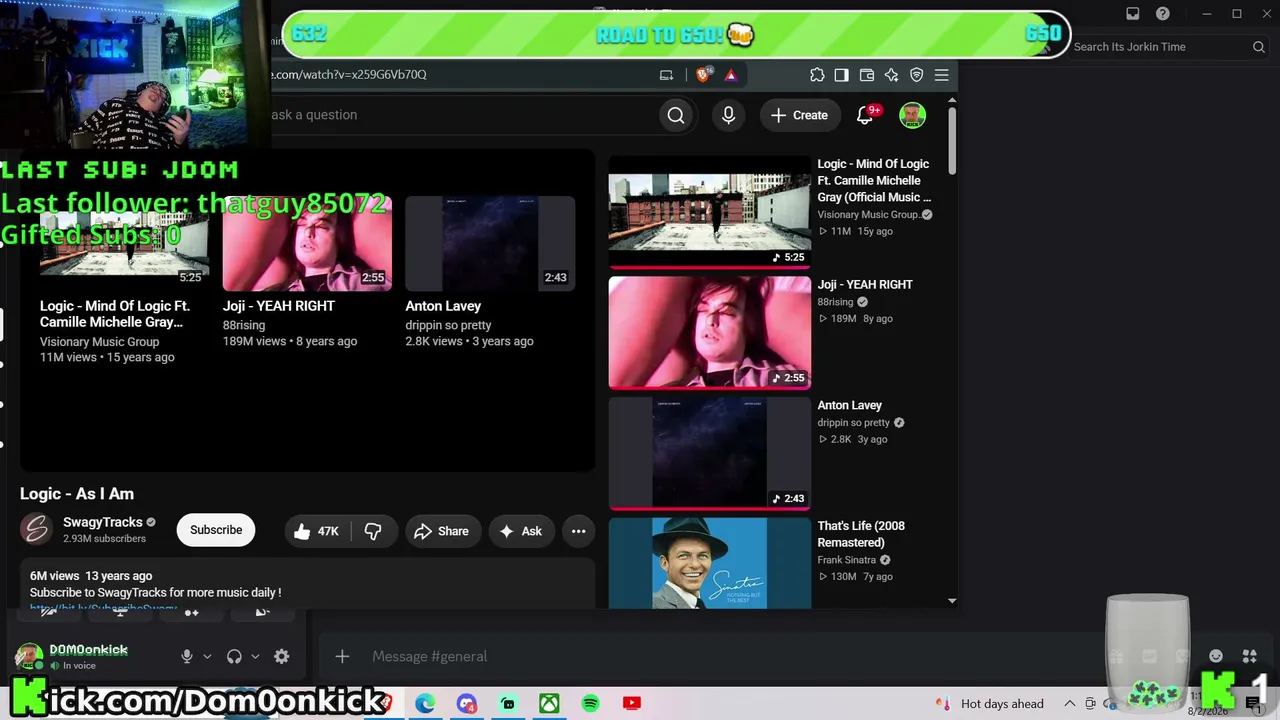Click the endscreen Logic - Mind Of Logic title
The height and width of the screenshot is (720, 1280).
point(115,314)
